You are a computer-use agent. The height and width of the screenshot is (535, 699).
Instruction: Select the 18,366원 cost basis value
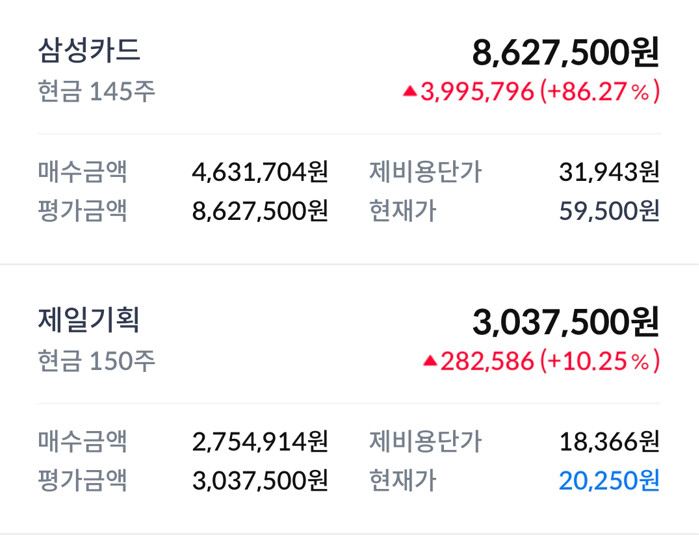coord(610,441)
